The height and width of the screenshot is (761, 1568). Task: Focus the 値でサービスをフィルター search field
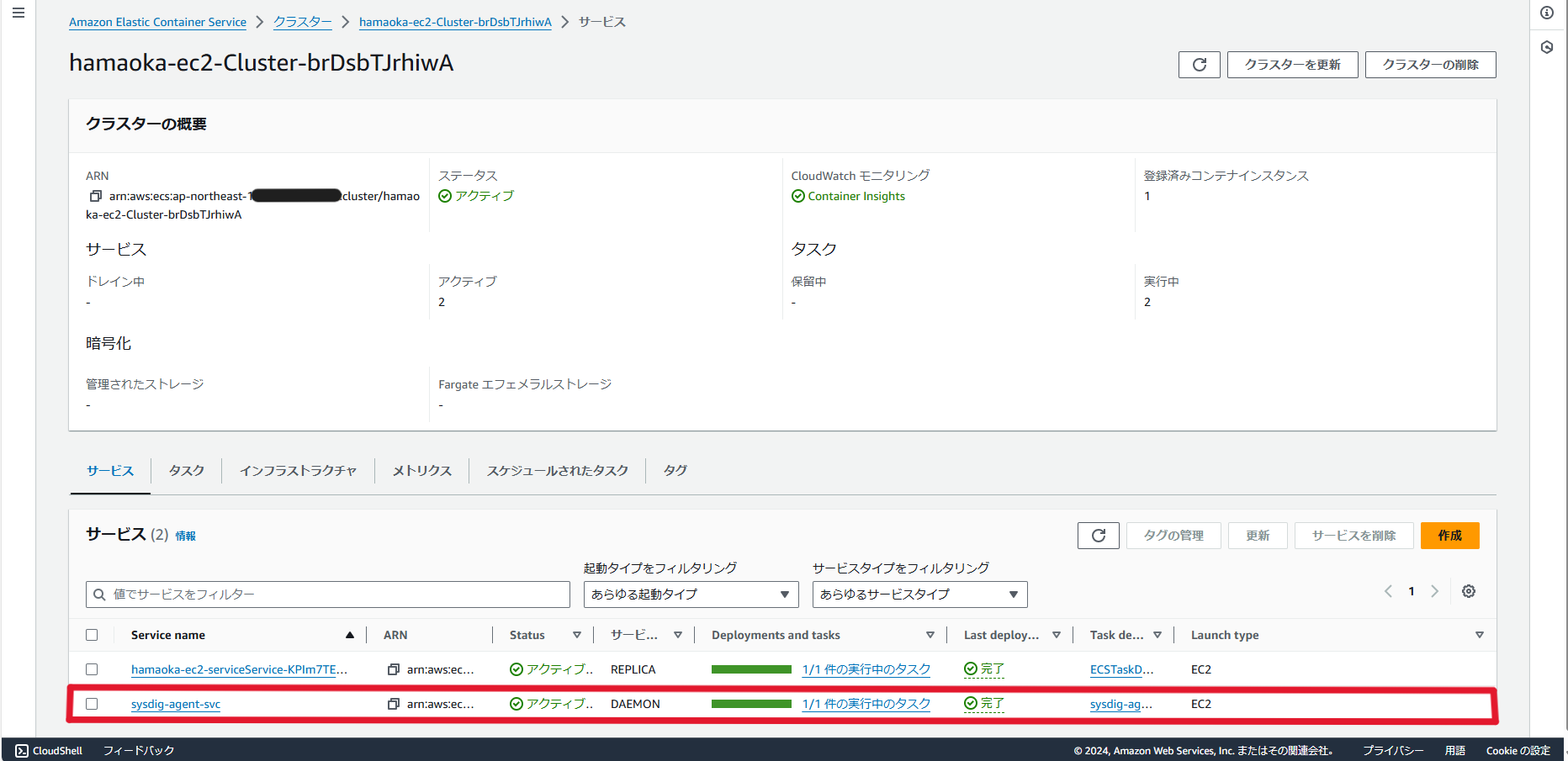[328, 595]
